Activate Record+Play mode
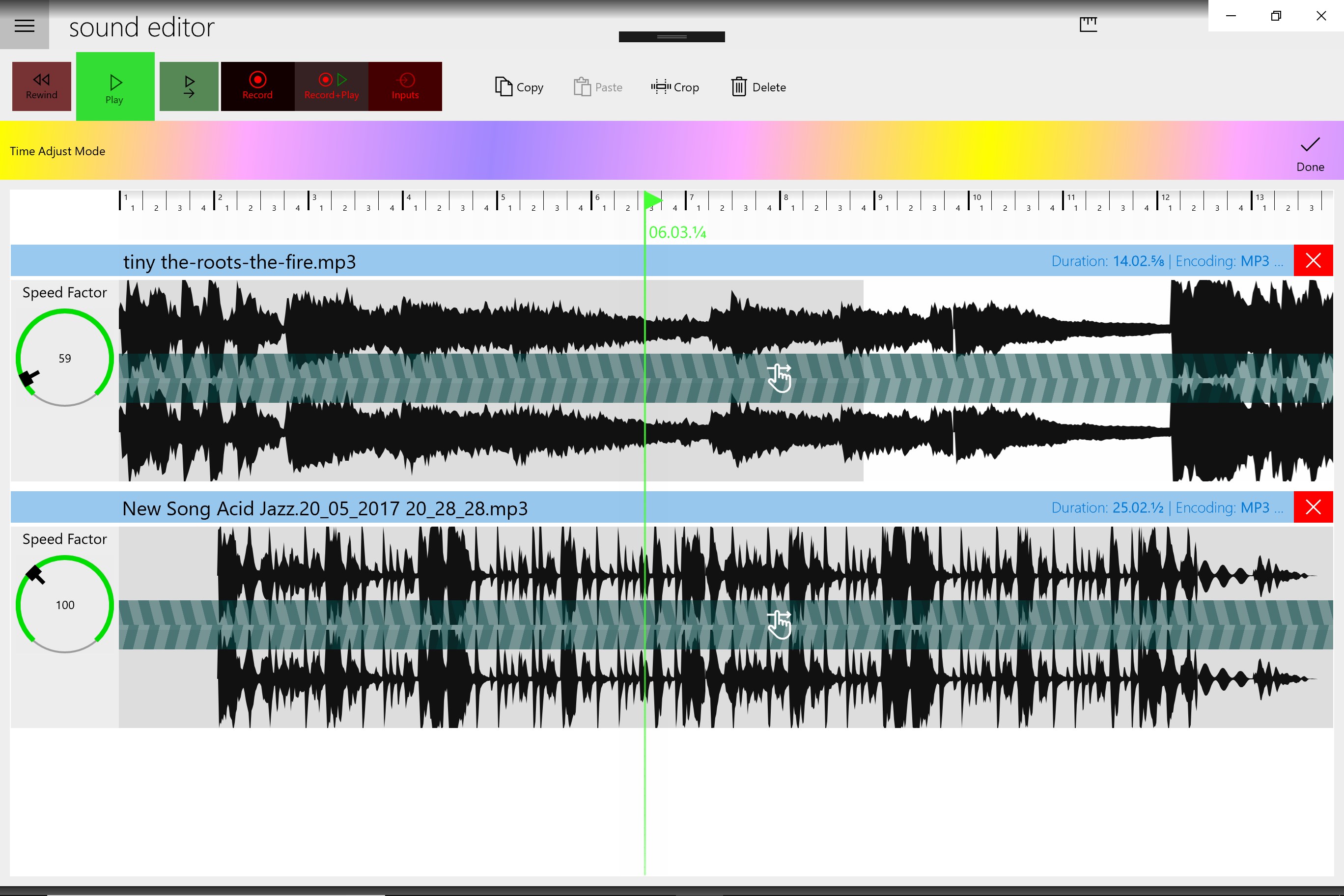 (x=332, y=86)
